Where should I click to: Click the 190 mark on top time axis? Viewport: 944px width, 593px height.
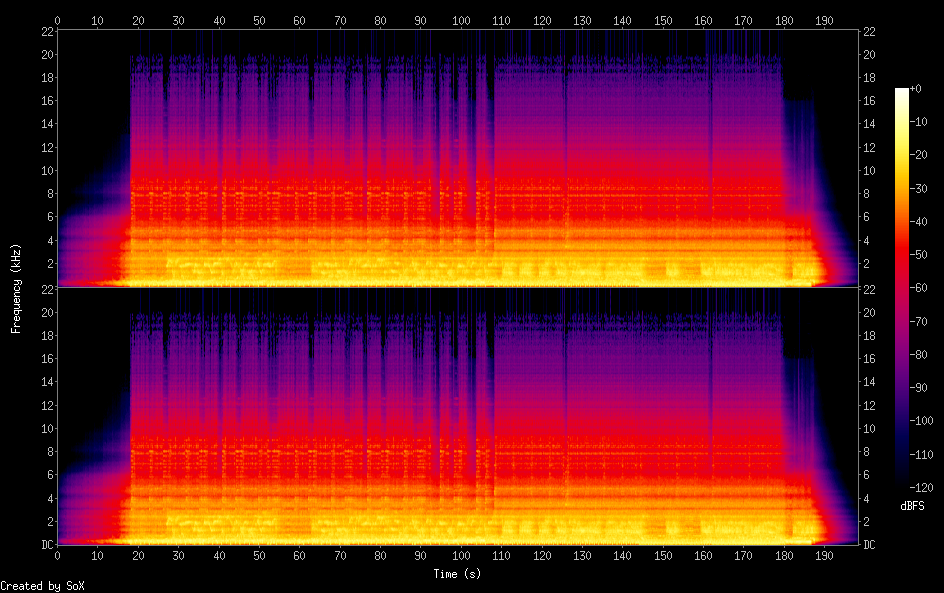(824, 20)
